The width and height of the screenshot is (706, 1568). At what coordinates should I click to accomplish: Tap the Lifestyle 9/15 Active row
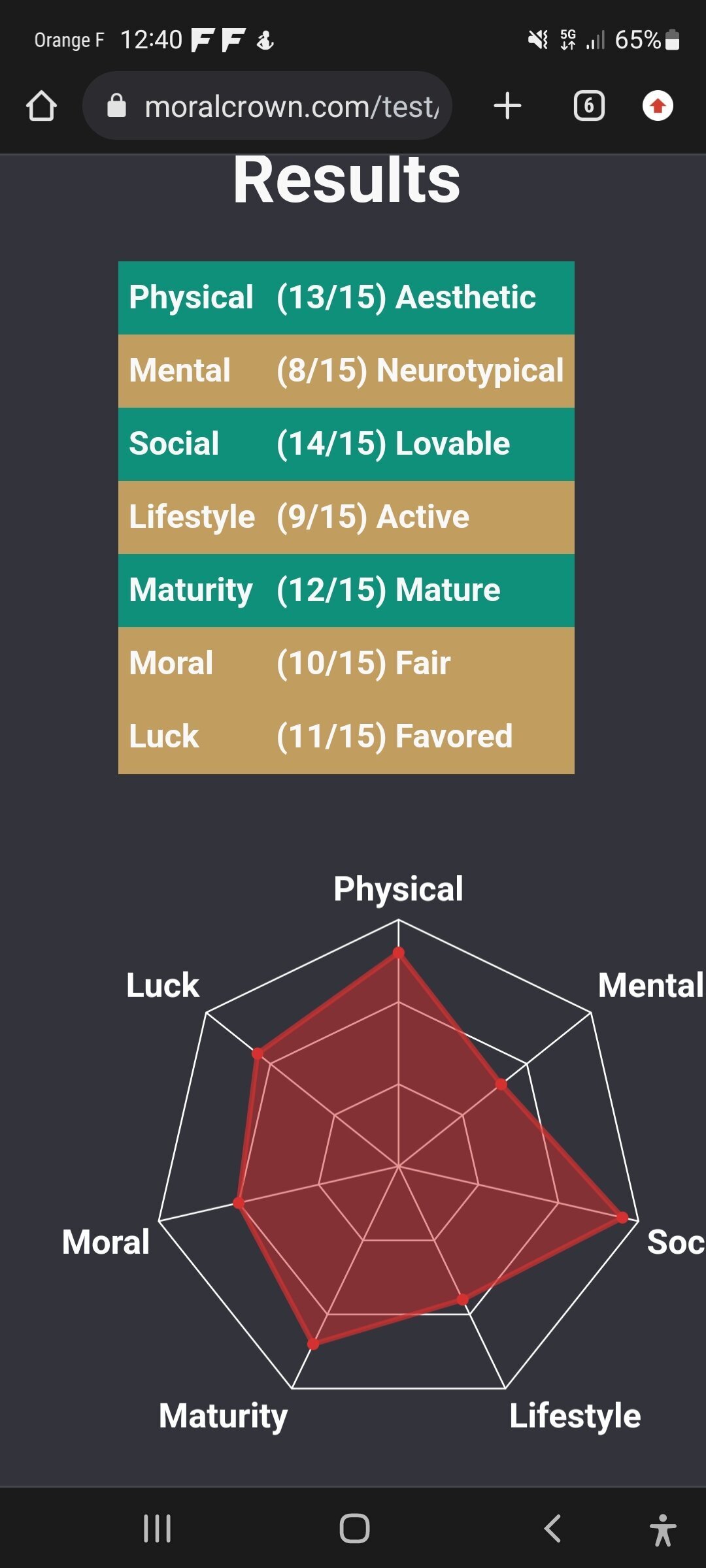coord(346,517)
